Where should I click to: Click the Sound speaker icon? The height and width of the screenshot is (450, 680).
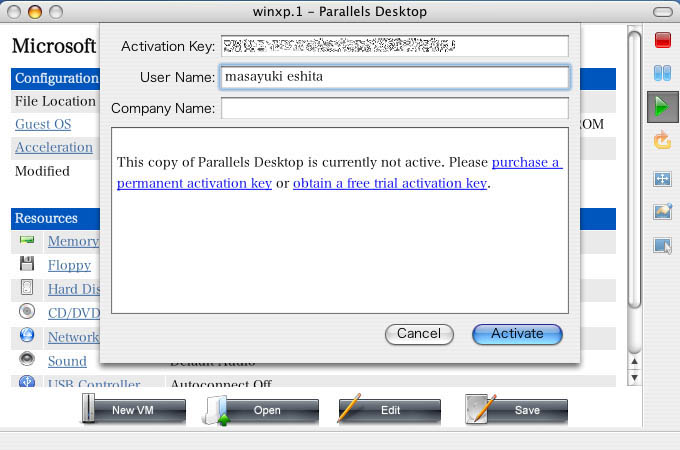27,360
